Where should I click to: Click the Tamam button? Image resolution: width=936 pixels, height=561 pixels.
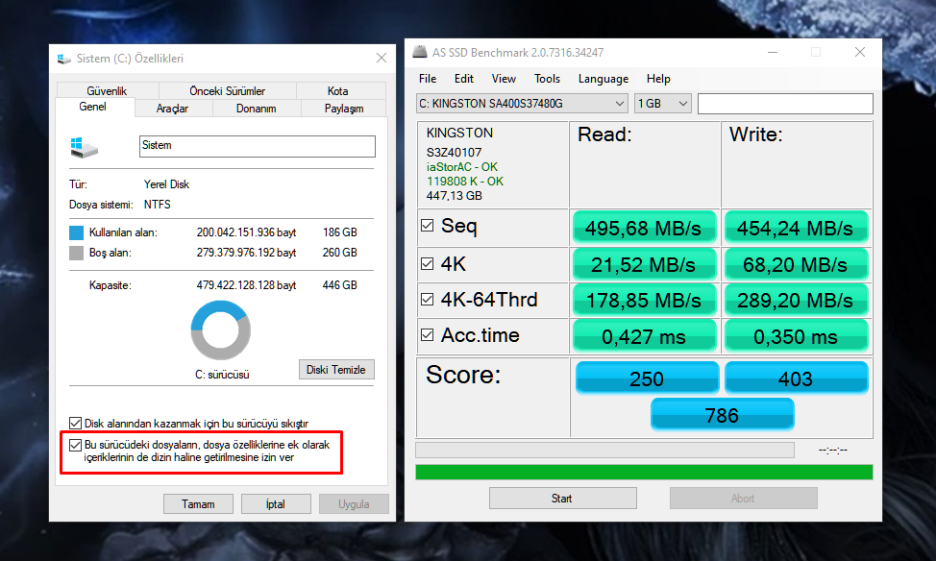coord(198,504)
